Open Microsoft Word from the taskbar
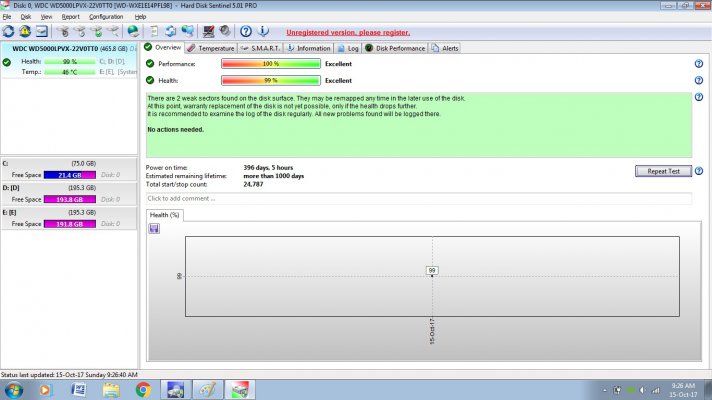Screen dimensions: 712x400 click(x=79, y=390)
